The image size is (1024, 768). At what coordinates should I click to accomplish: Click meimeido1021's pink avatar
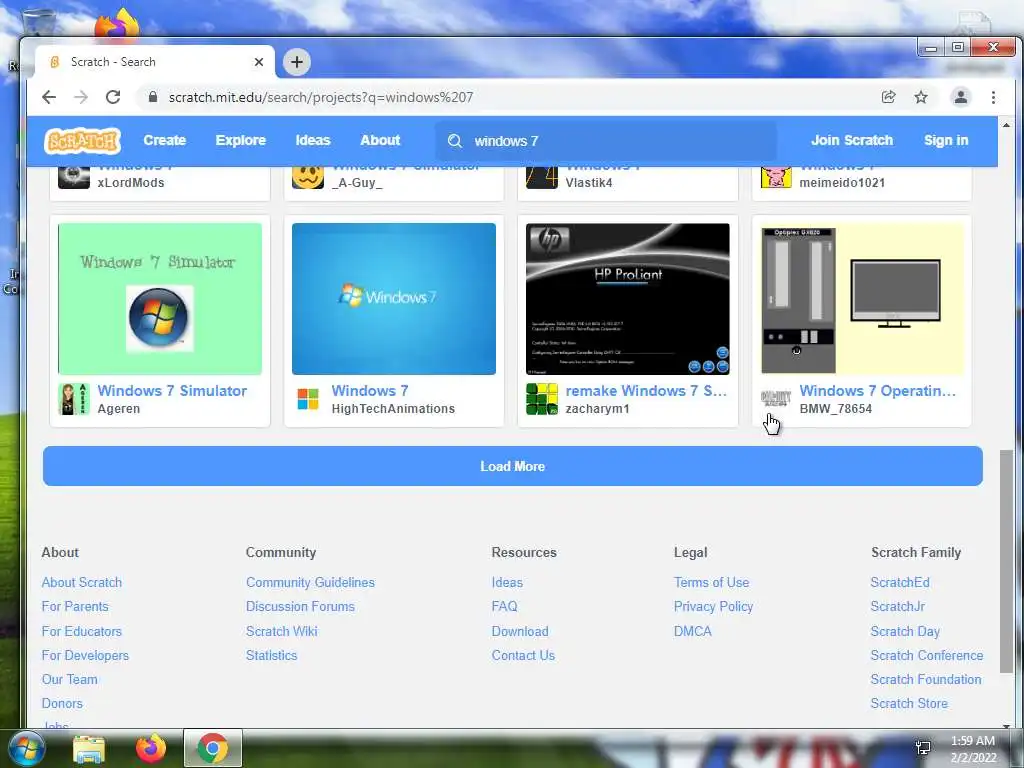click(x=776, y=177)
